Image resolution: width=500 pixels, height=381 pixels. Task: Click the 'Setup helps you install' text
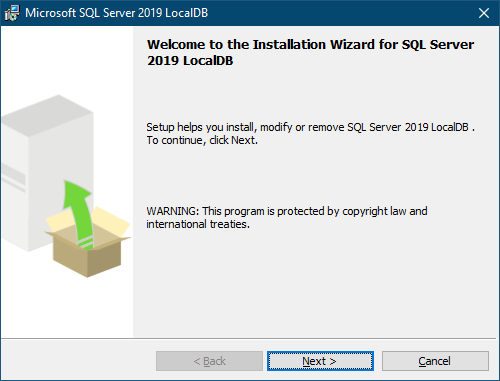click(310, 133)
